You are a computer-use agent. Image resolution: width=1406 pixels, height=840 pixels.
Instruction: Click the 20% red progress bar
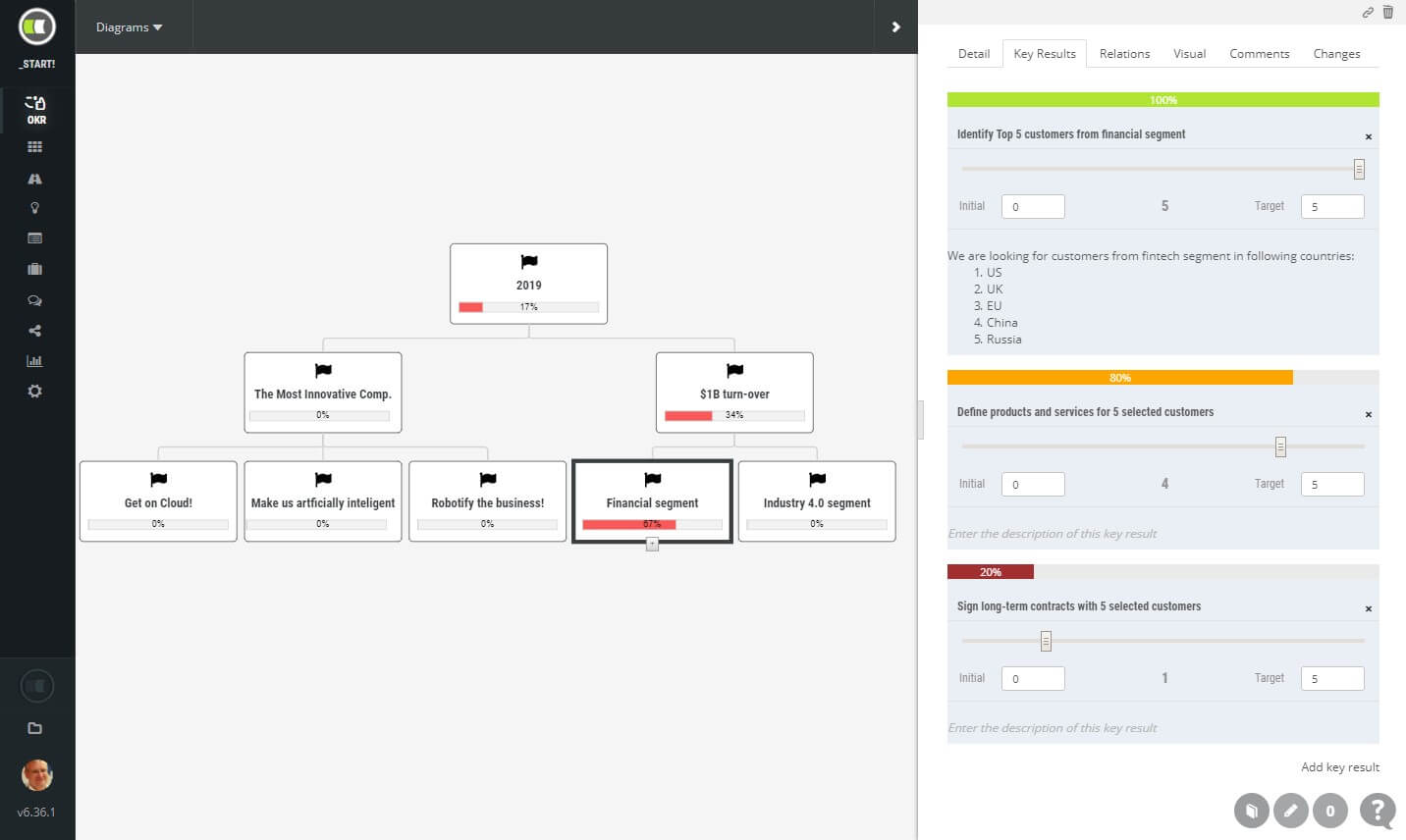coord(991,572)
